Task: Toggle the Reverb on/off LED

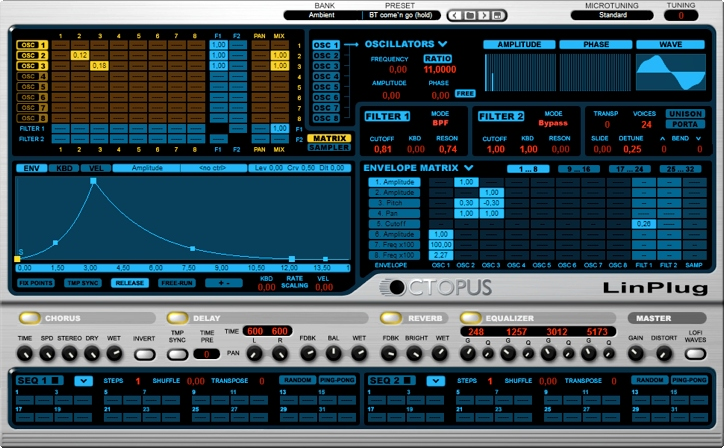Action: [391, 318]
